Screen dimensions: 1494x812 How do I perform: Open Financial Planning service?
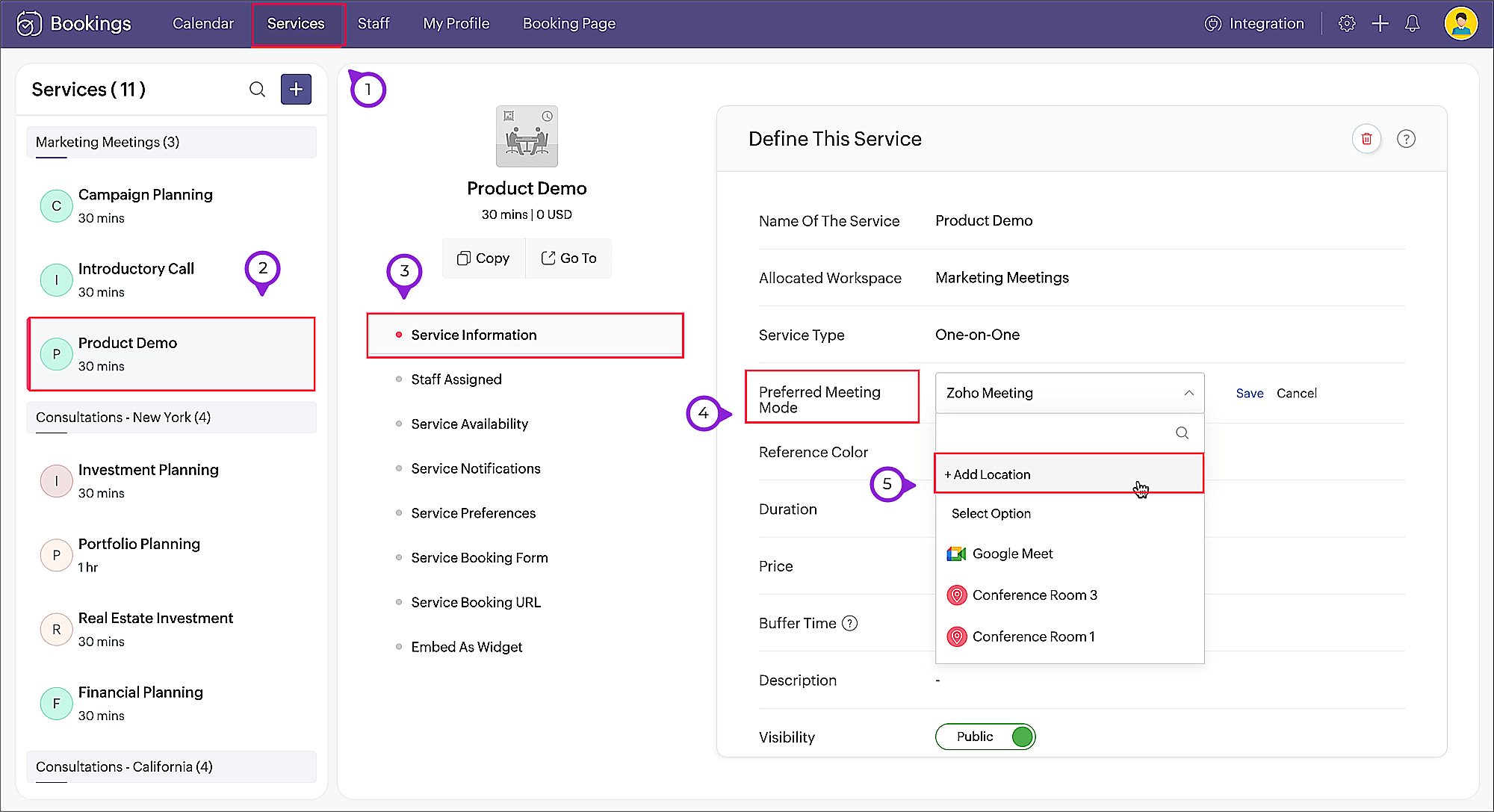(x=171, y=704)
